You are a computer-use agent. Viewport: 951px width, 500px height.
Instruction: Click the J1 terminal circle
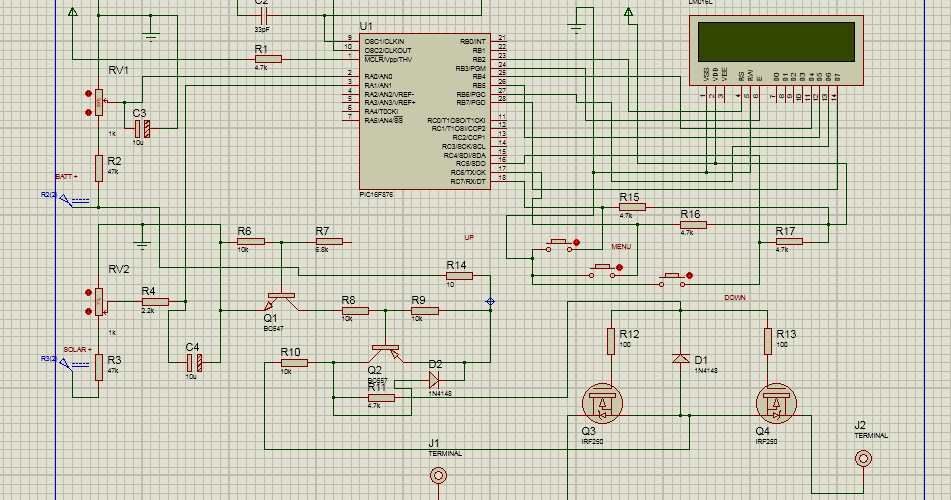point(438,475)
